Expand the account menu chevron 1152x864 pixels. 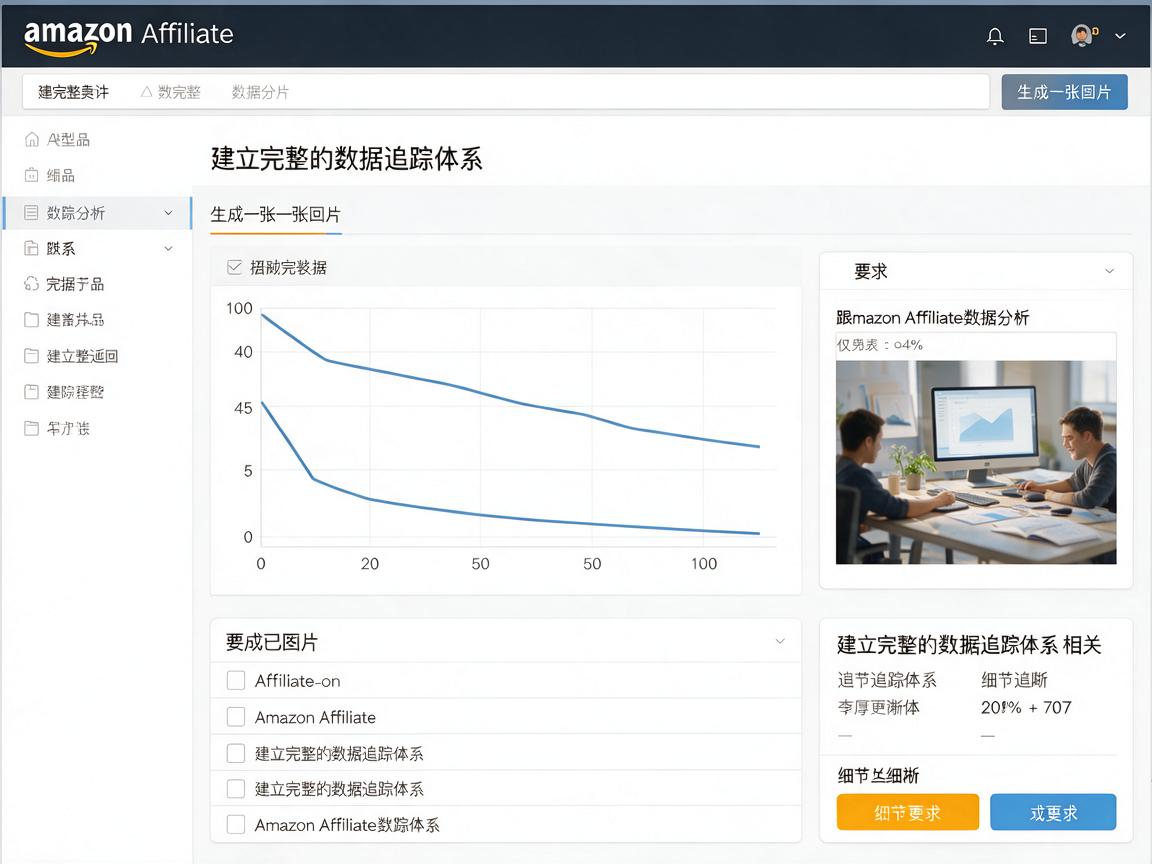point(1120,35)
